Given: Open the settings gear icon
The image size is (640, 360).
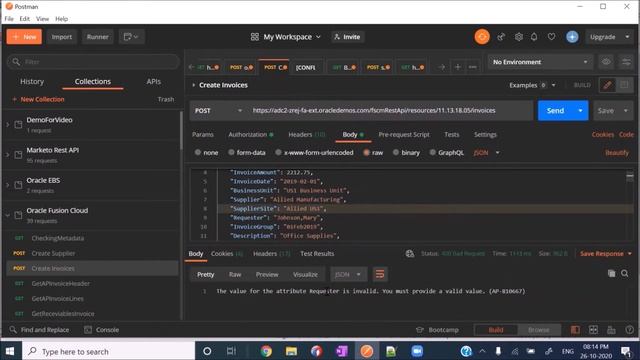Looking at the screenshot, I should coord(518,37).
